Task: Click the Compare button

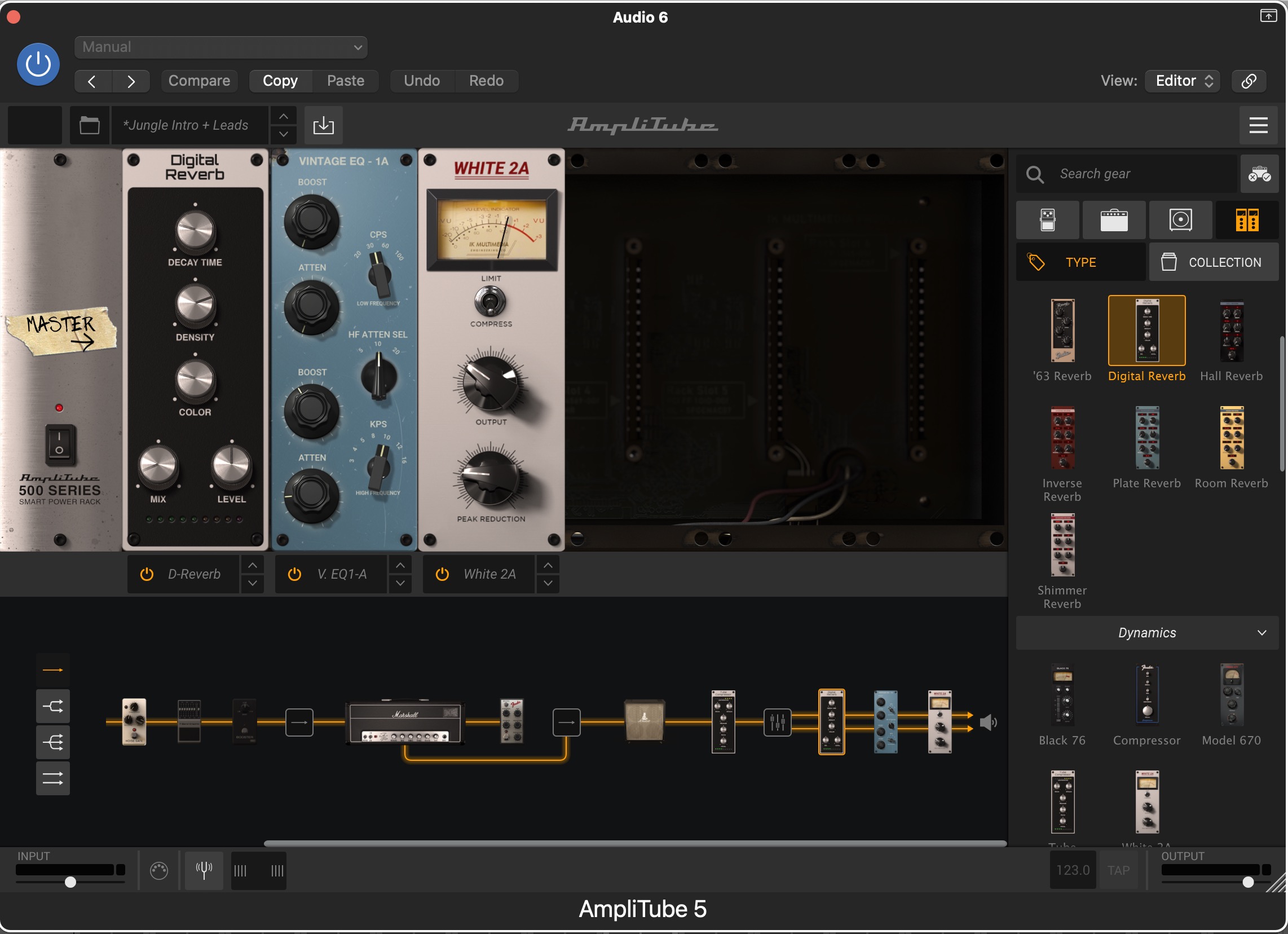Action: pos(199,81)
